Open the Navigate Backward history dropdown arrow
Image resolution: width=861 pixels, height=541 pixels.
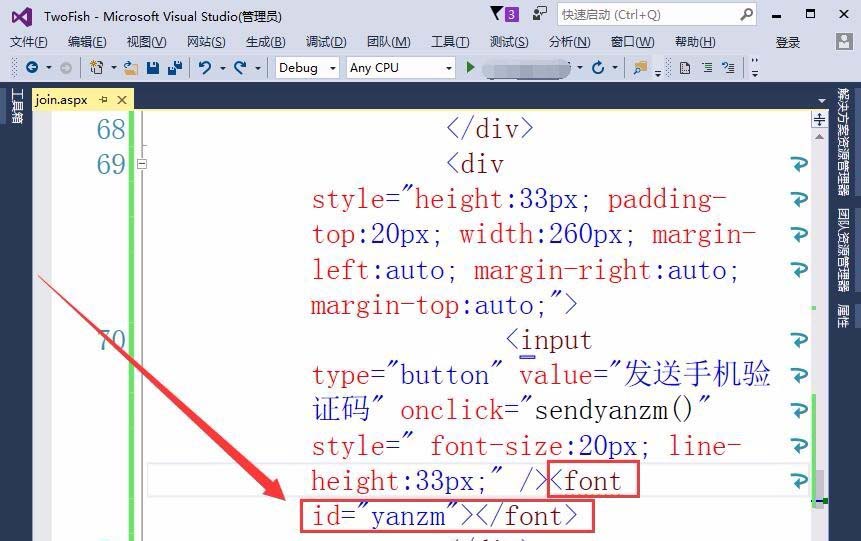tap(49, 68)
